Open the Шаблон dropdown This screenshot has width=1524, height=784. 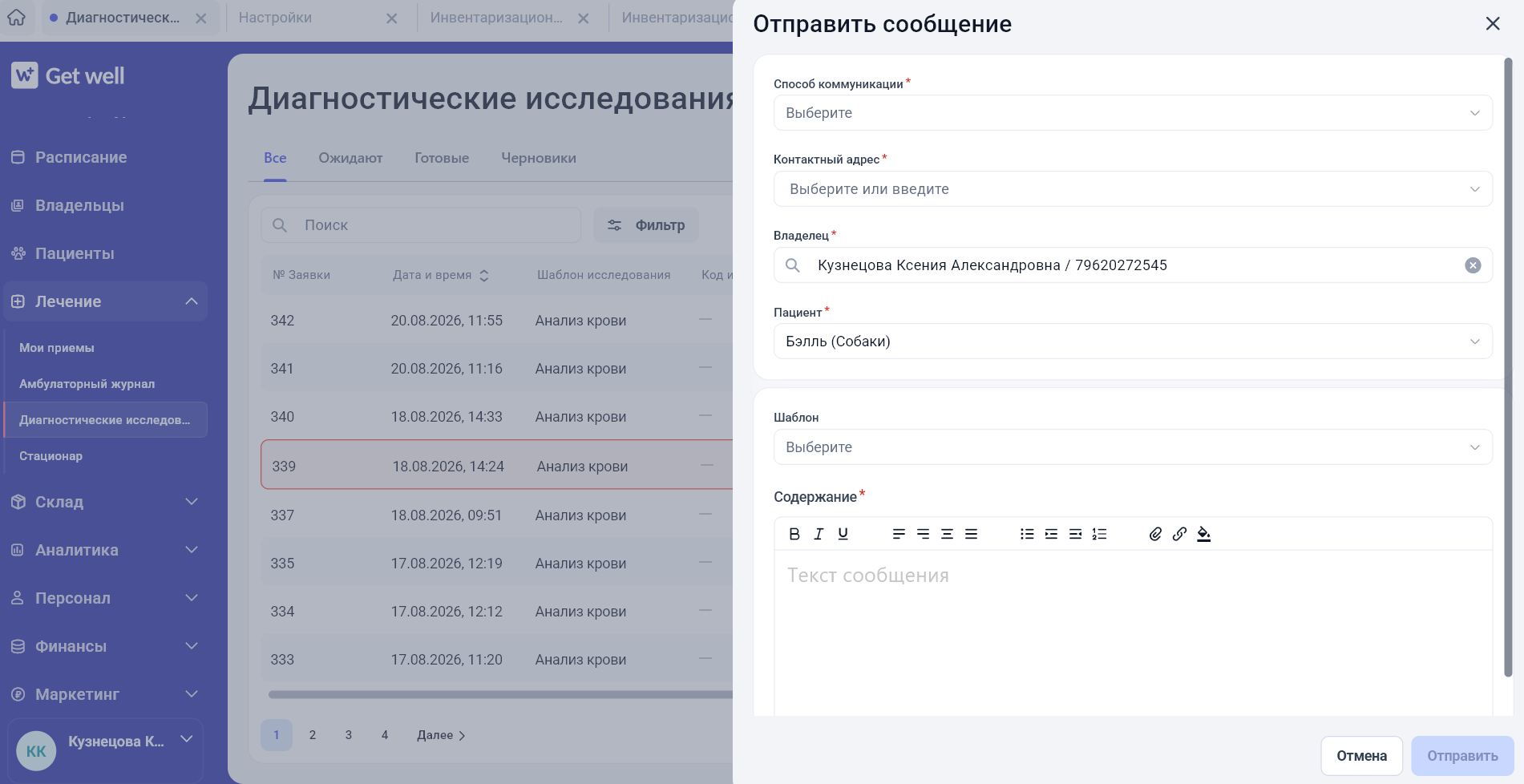1132,447
